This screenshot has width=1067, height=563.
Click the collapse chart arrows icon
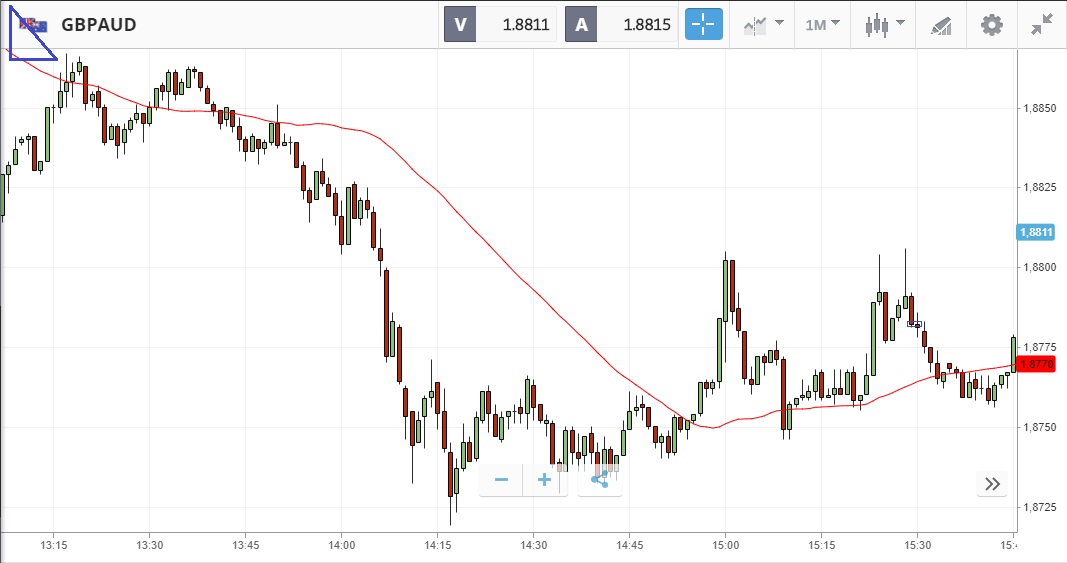coord(1041,25)
